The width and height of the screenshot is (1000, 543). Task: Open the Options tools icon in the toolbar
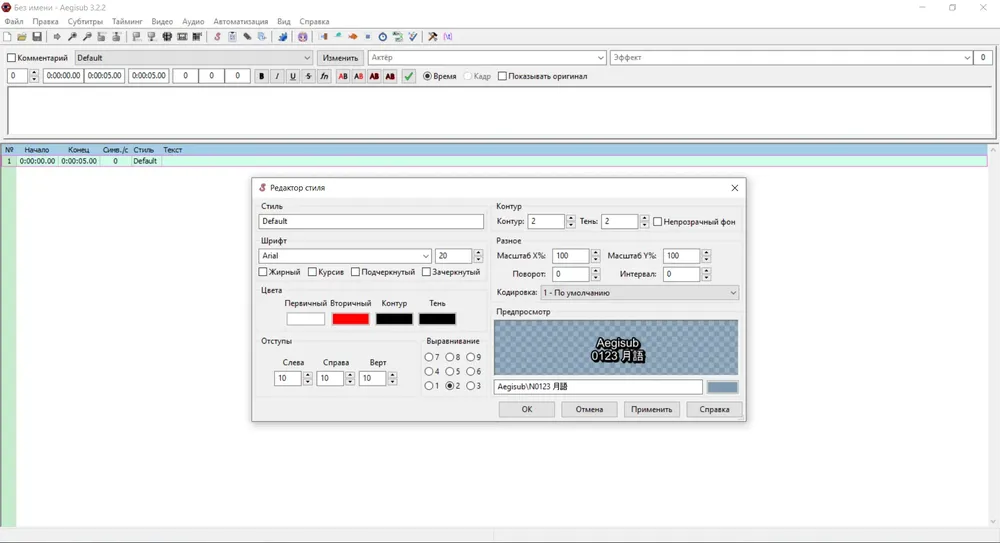coord(432,37)
